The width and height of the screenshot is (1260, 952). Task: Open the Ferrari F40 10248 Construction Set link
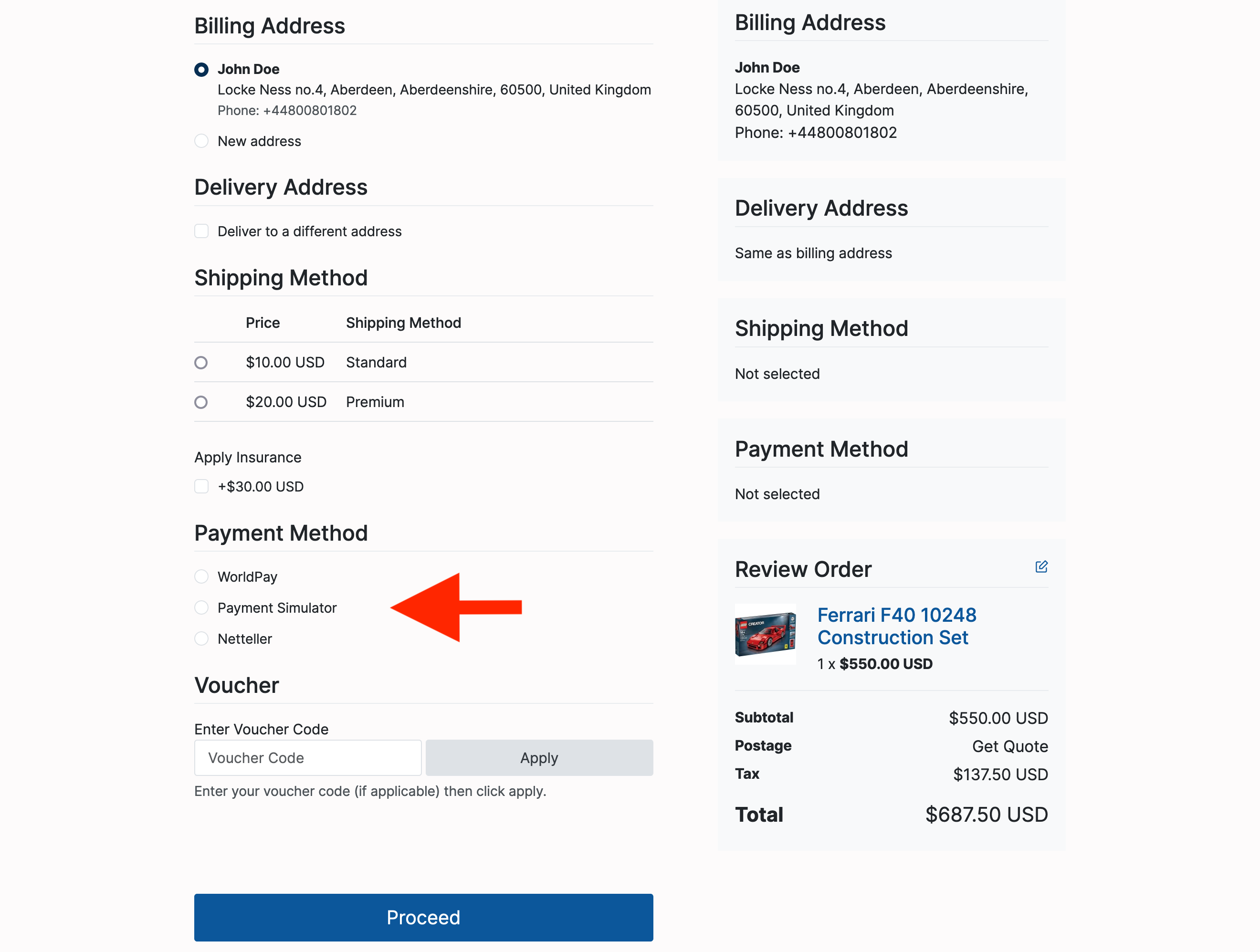click(x=896, y=626)
